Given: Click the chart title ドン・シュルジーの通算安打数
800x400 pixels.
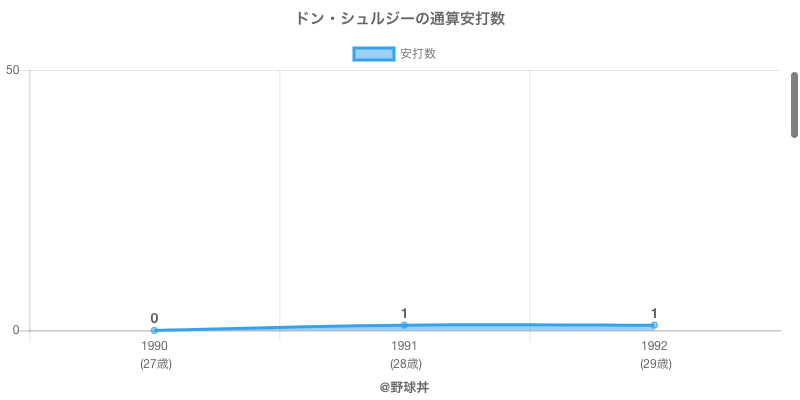Looking at the screenshot, I should click(x=400, y=19).
